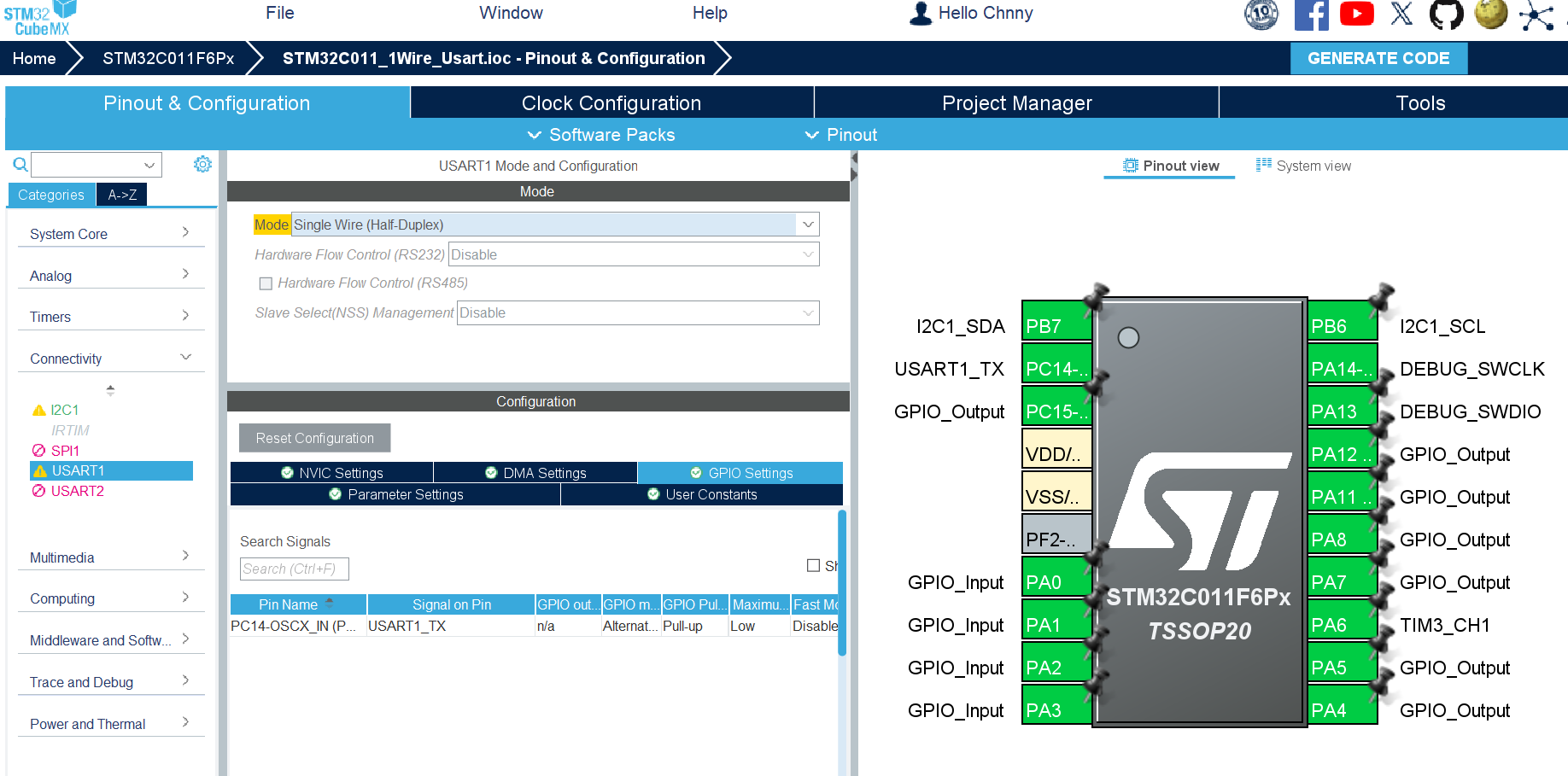This screenshot has width=1568, height=776.
Task: Expand Middleware and Software category
Action: 111,640
